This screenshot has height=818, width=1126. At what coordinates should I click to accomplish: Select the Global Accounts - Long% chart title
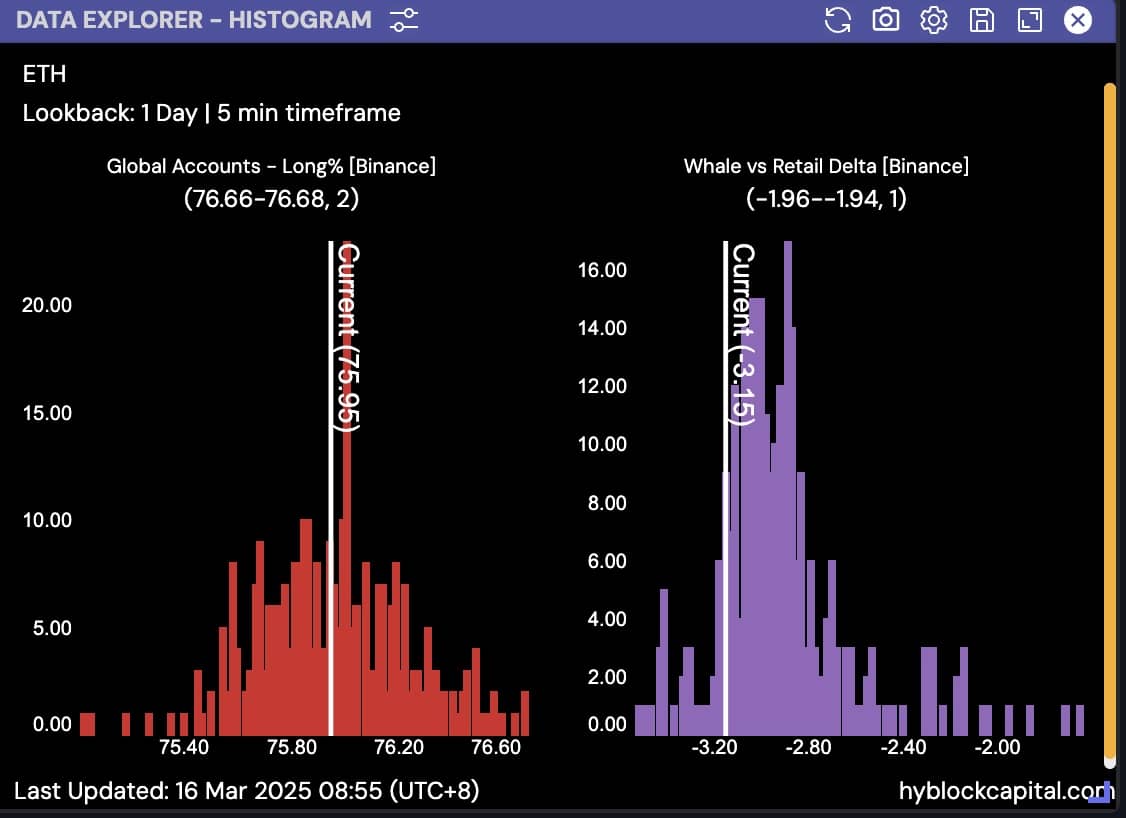271,166
